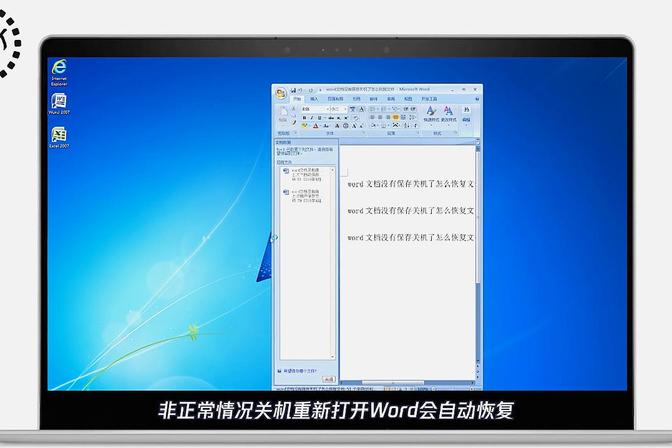Open the Underline style dropdown arrow
This screenshot has width=672, height=448.
point(325,118)
